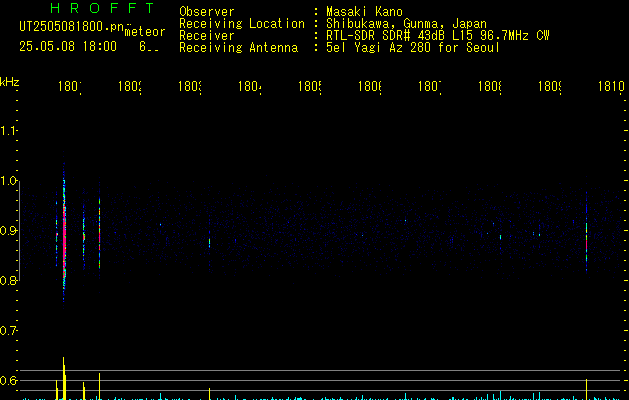Image resolution: width=629 pixels, height=400 pixels.
Task: Select the location Shibukawa, Gunma, Japan
Action: 406,24
